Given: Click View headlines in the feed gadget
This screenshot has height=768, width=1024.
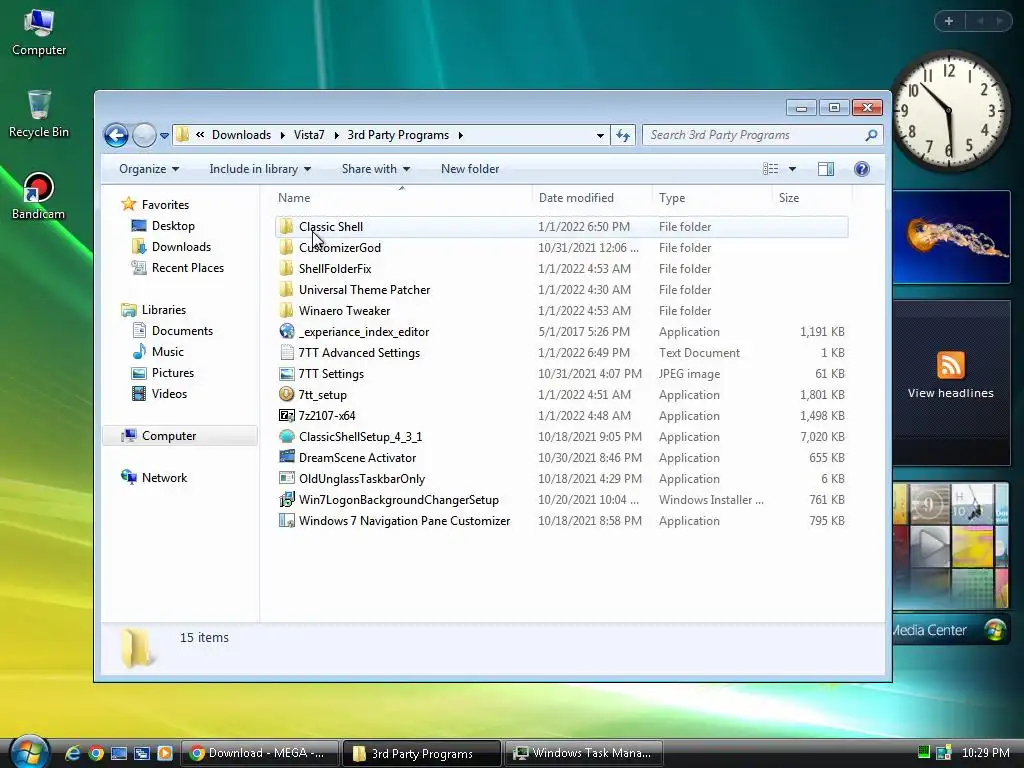Looking at the screenshot, I should click(950, 393).
